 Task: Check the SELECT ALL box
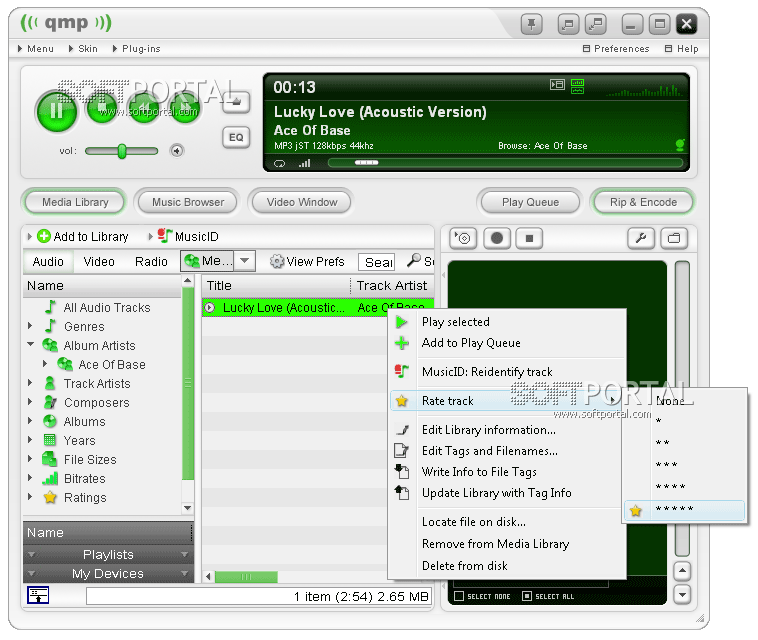point(527,596)
